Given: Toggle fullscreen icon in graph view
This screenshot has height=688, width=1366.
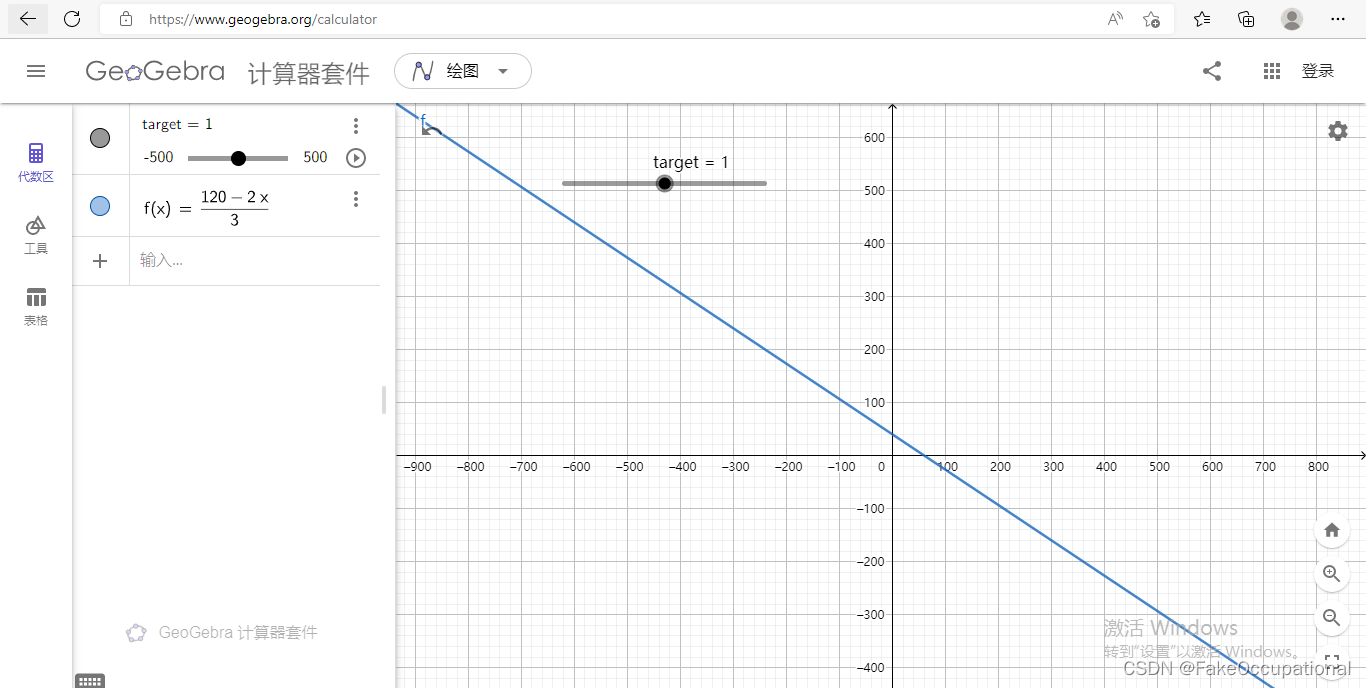Looking at the screenshot, I should (1332, 661).
